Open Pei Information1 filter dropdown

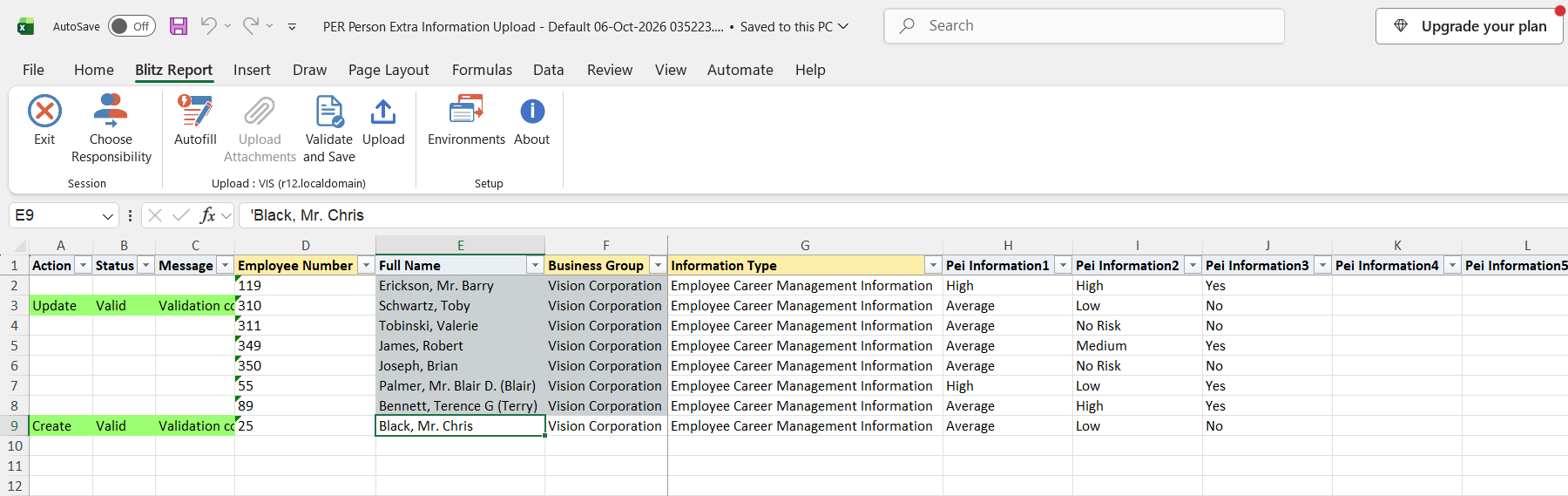pos(1064,265)
